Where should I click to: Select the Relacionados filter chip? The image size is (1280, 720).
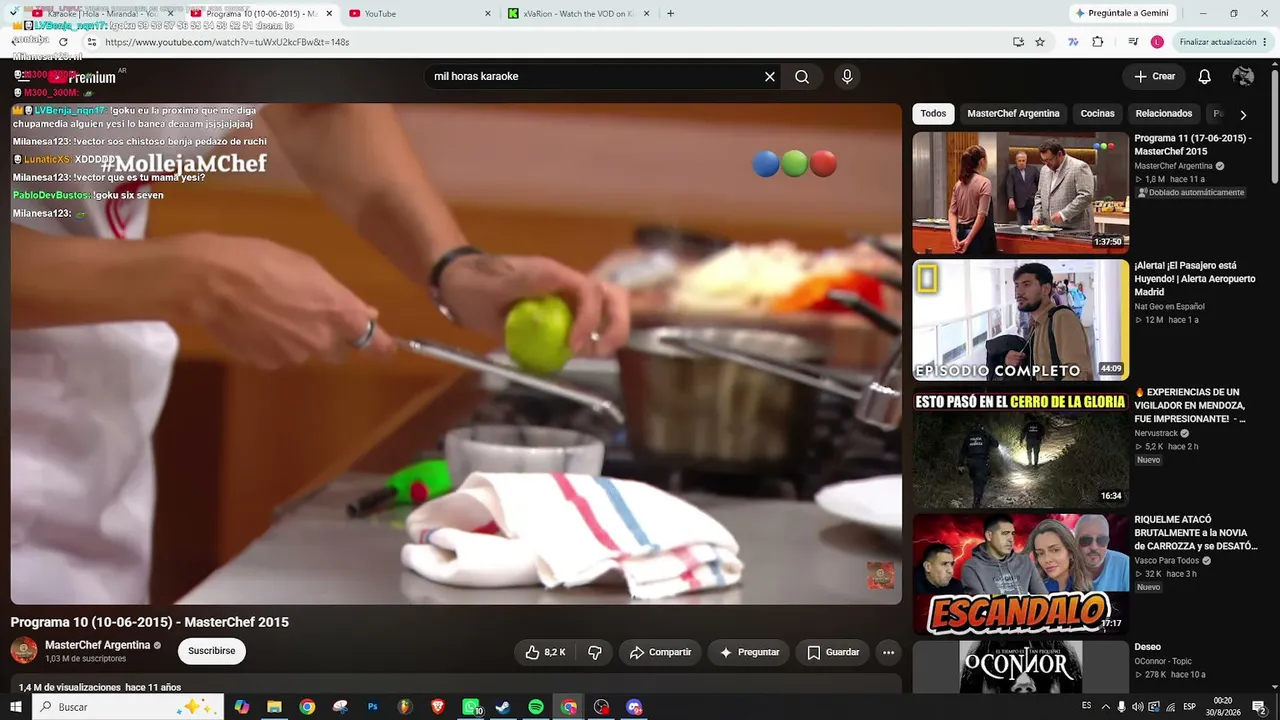pyautogui.click(x=1164, y=114)
